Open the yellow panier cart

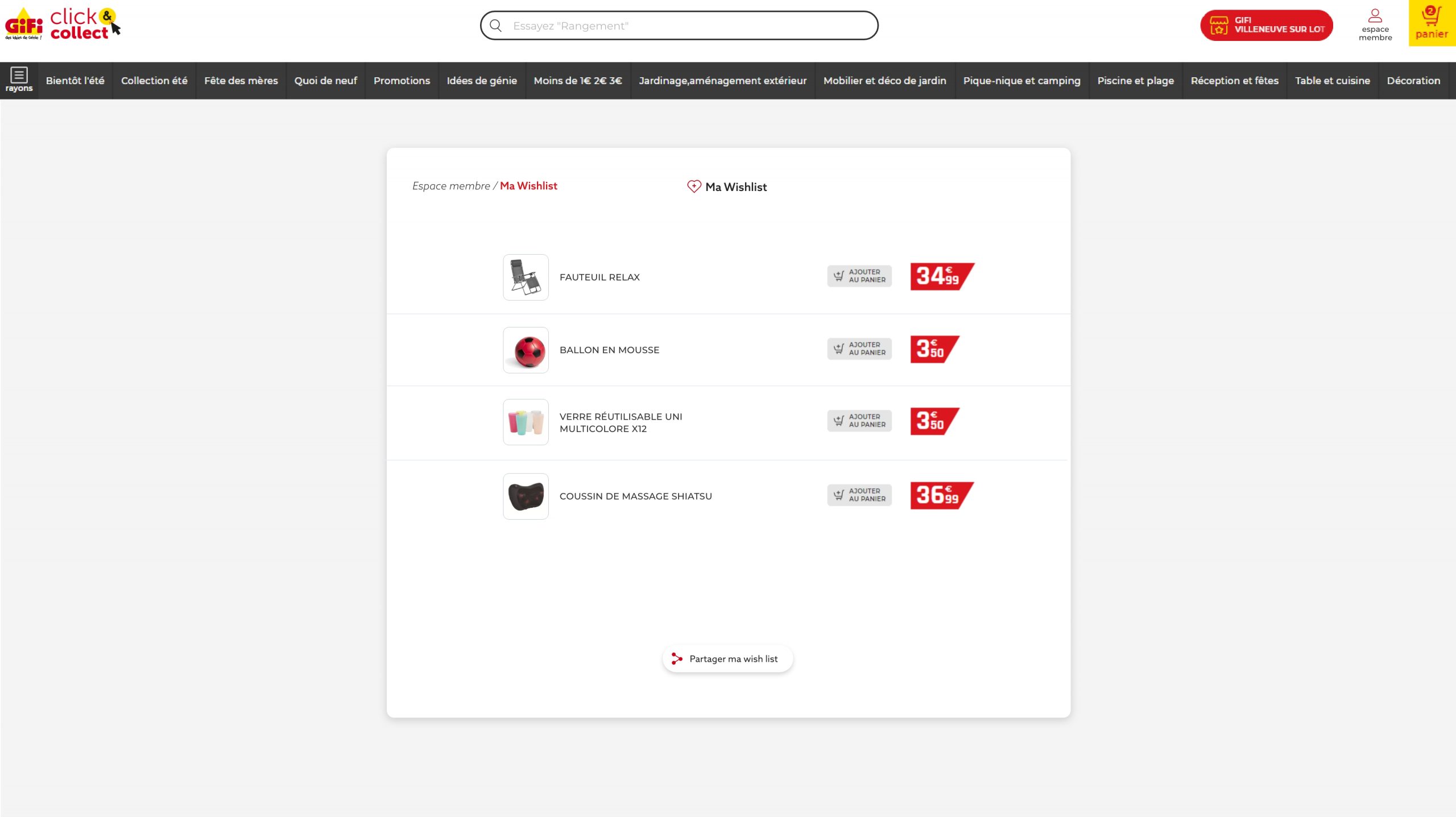[1432, 23]
